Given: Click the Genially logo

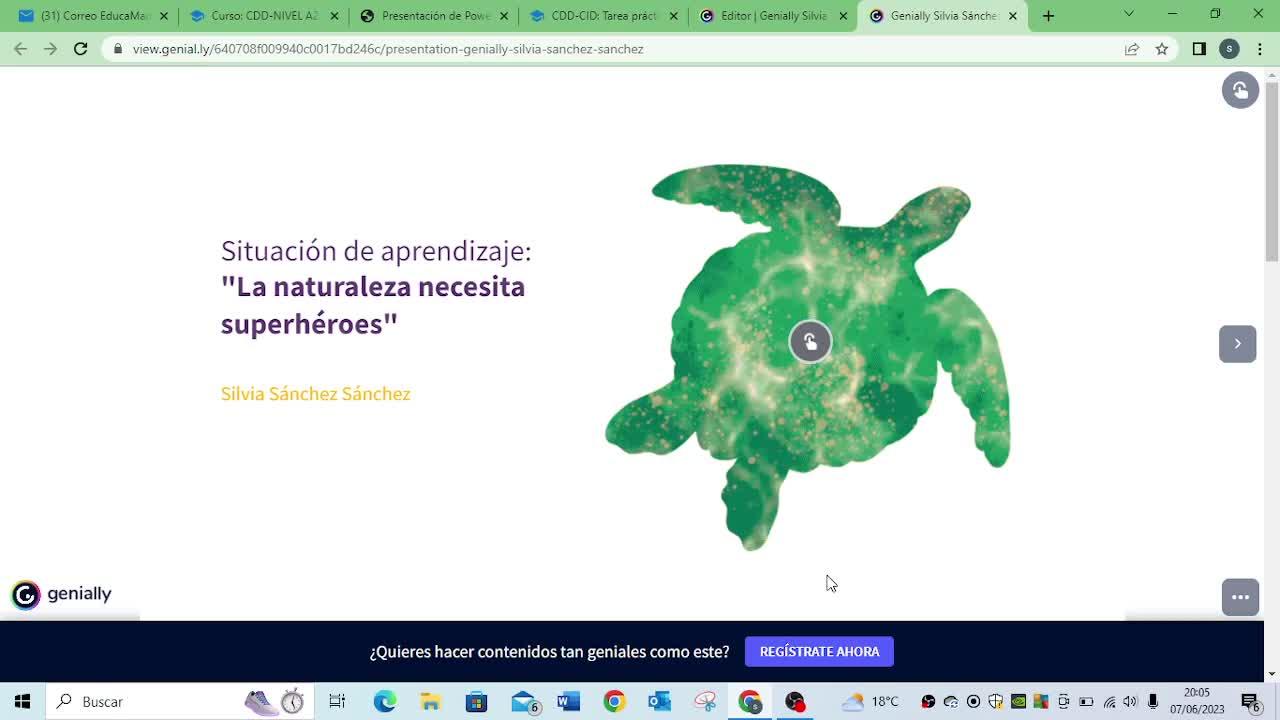Looking at the screenshot, I should (x=62, y=594).
